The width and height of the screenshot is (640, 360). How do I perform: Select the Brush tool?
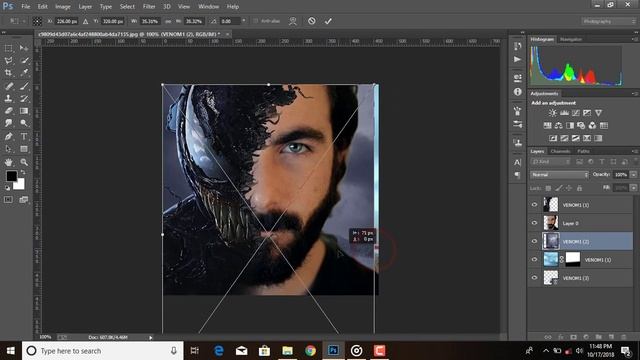coord(24,86)
